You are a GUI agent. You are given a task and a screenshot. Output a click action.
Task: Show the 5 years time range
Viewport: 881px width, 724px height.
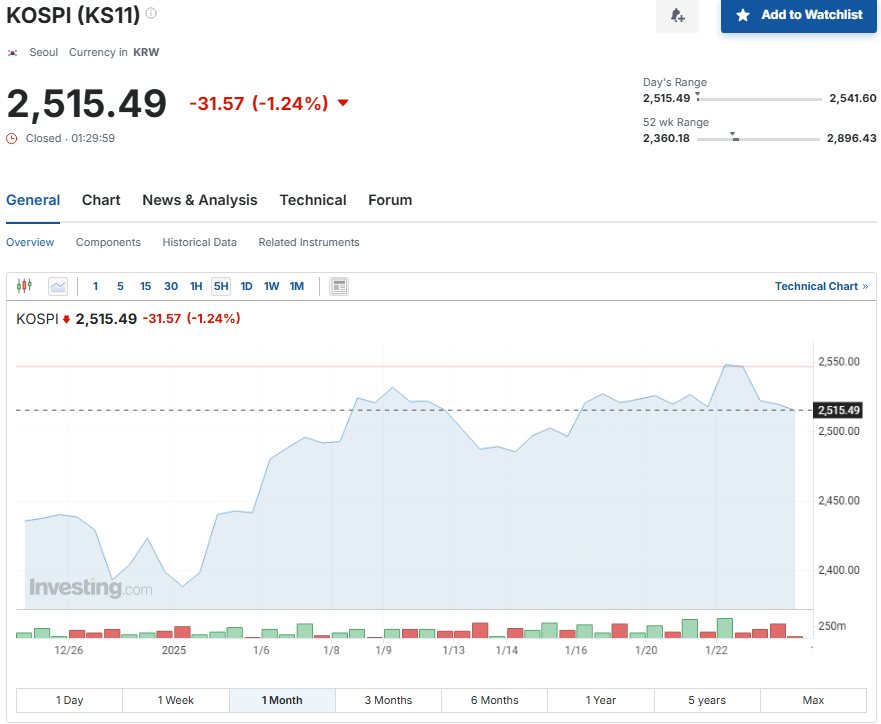[x=707, y=700]
